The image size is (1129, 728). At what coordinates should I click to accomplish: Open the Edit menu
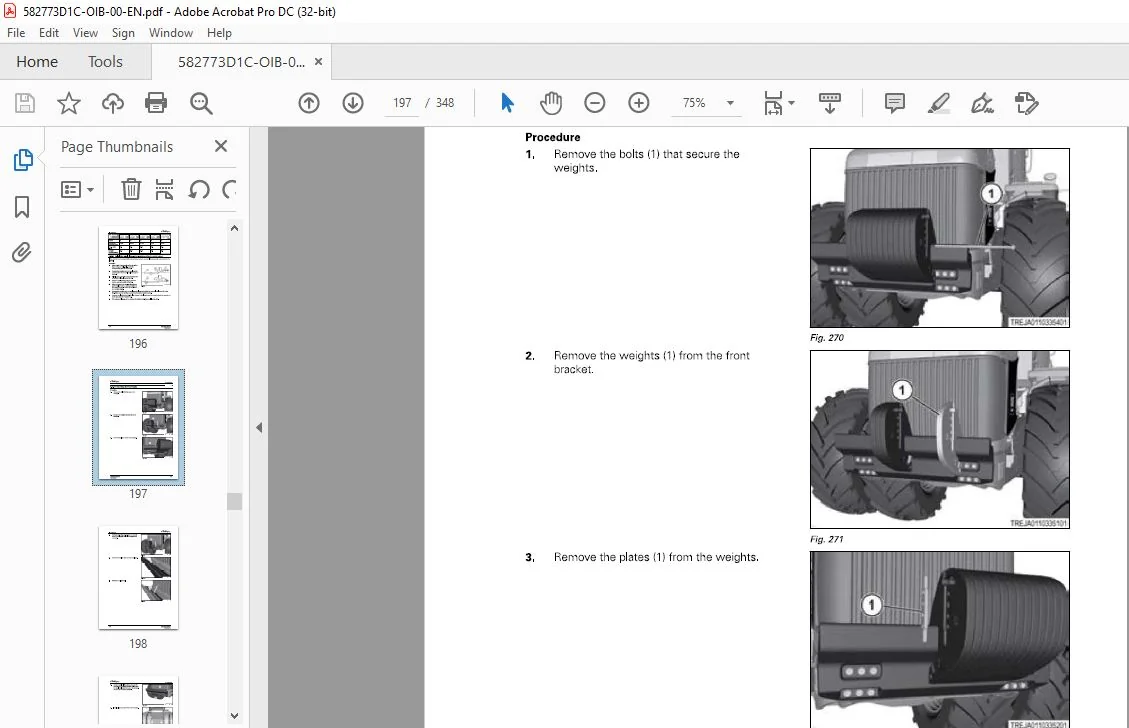coord(49,33)
